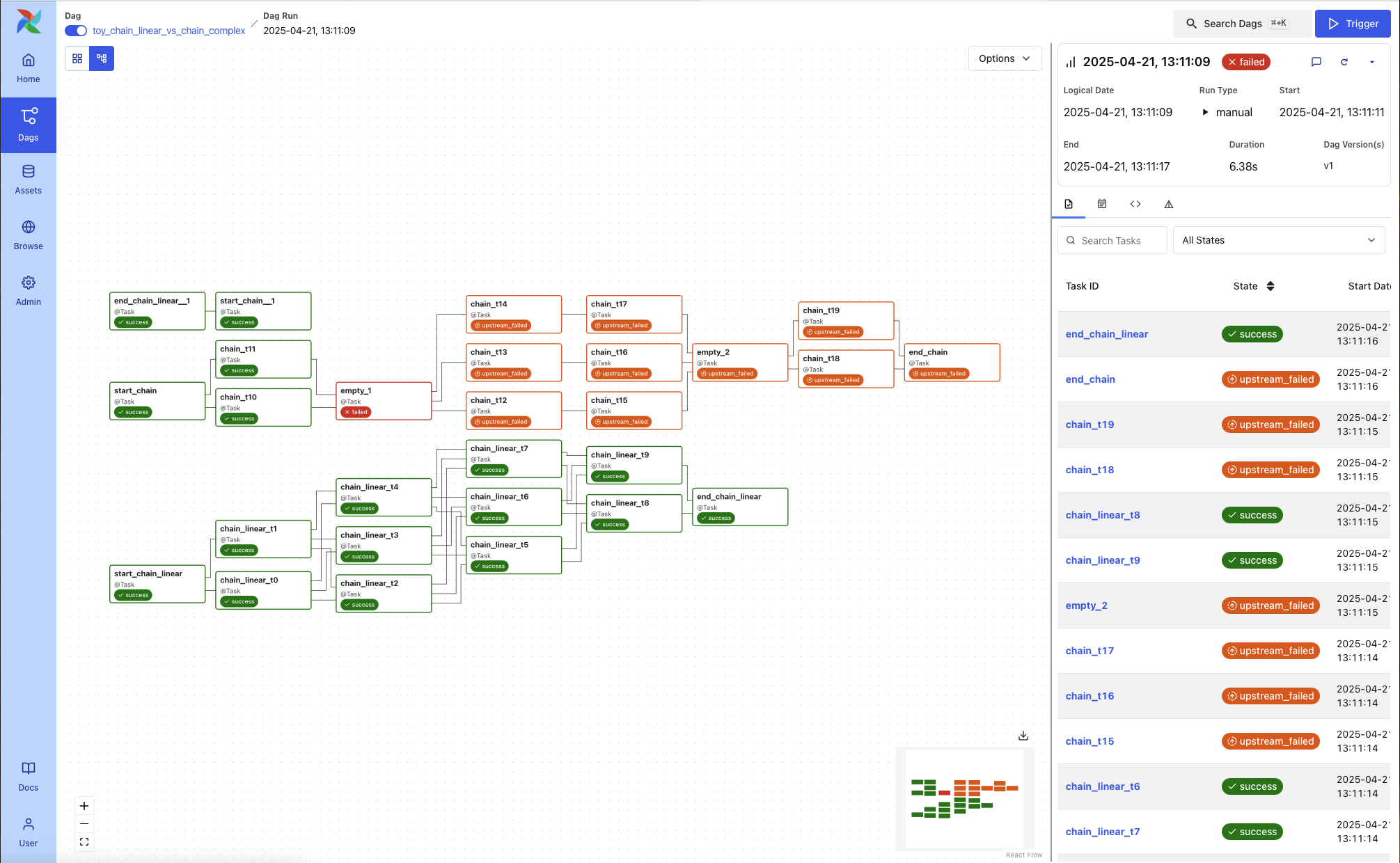Open the Events calendar tab

1102,204
